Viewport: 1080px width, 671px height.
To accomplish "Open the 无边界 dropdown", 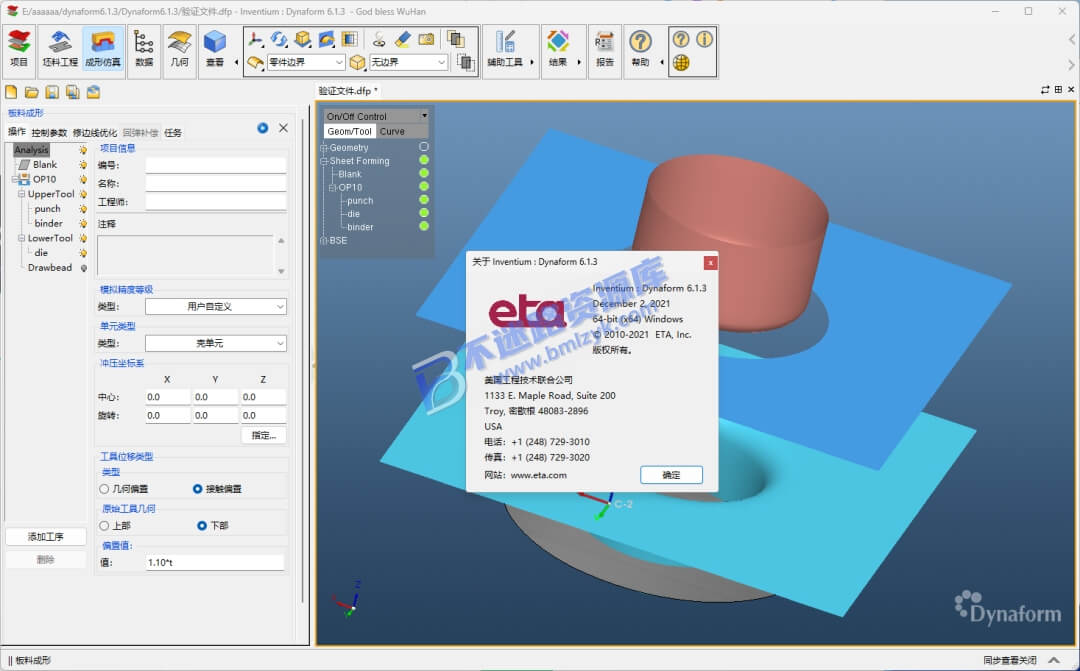I will (408, 63).
